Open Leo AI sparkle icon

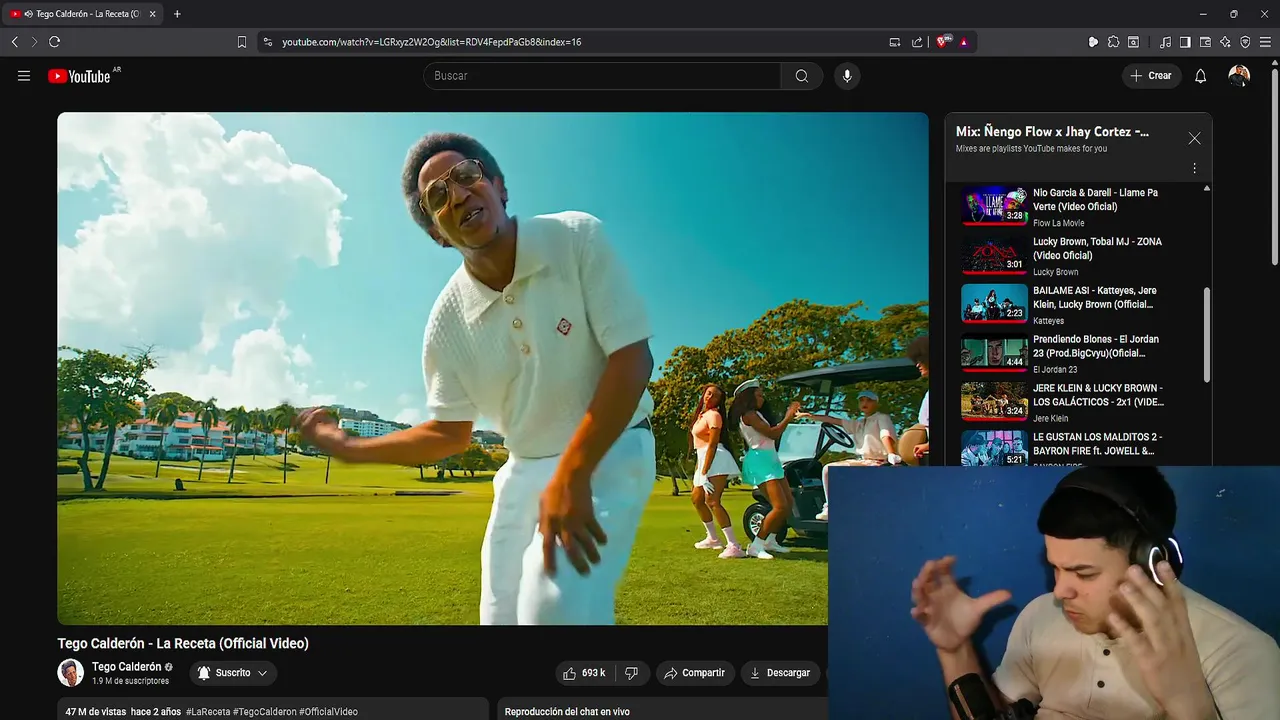1225,42
